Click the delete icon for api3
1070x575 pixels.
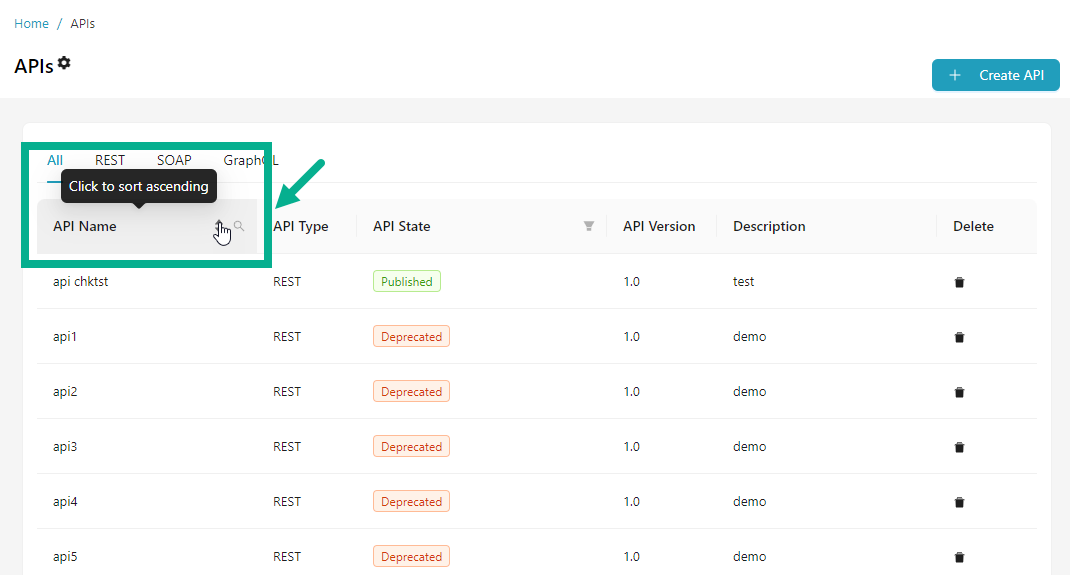959,447
